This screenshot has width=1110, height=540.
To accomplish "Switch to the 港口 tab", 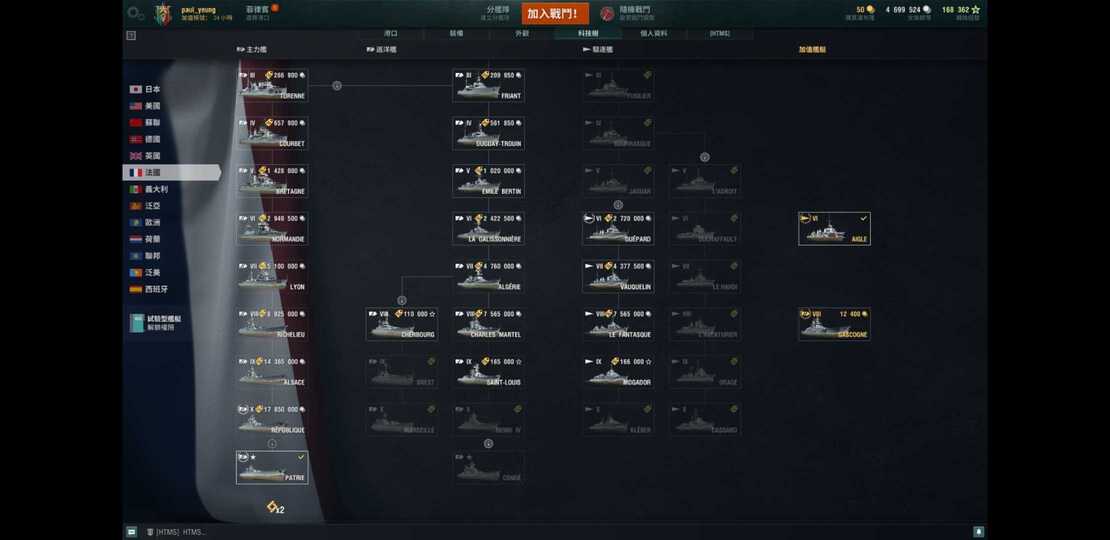I will [391, 33].
